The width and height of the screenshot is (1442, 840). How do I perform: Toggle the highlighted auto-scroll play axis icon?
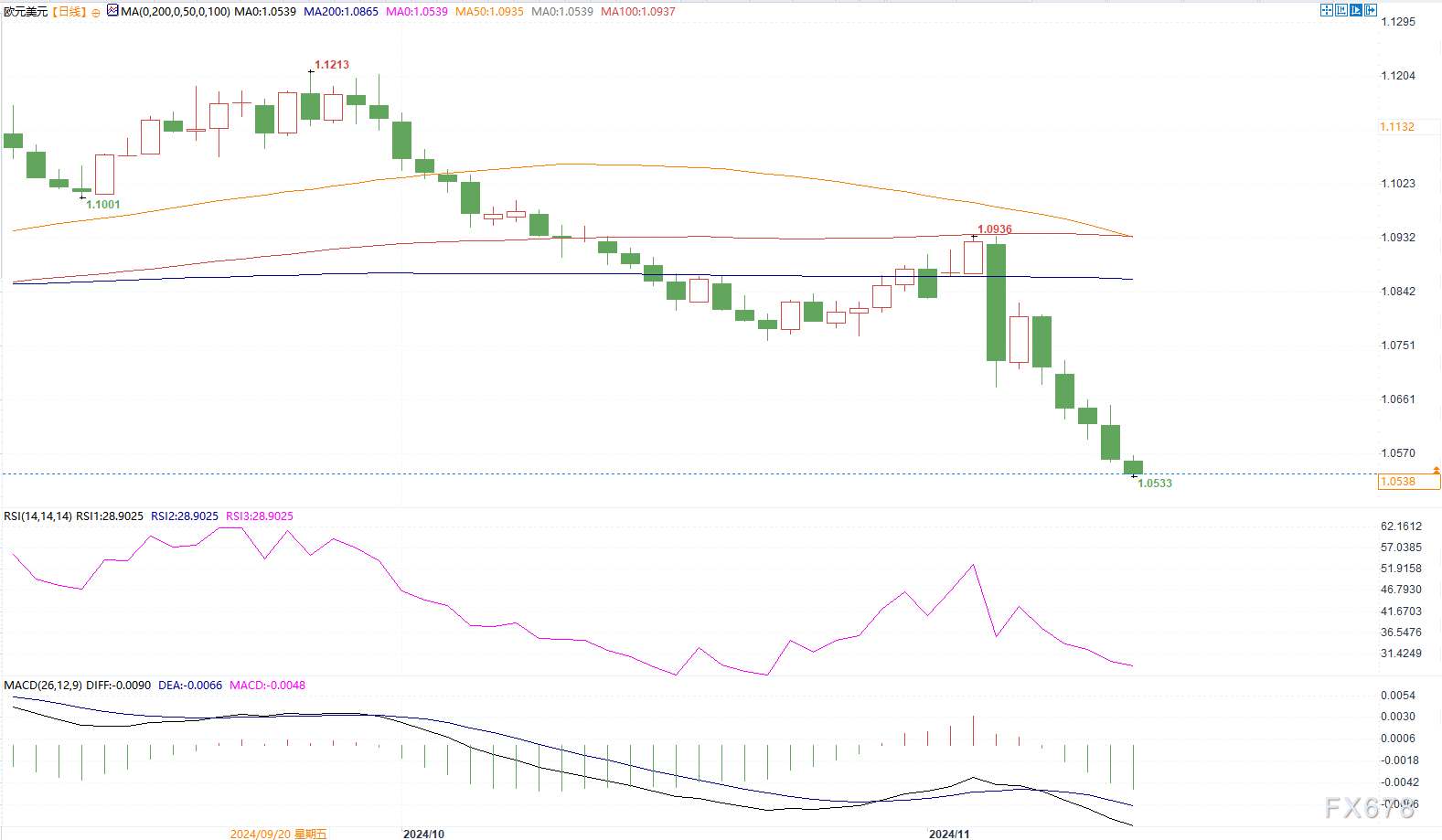click(x=1355, y=10)
